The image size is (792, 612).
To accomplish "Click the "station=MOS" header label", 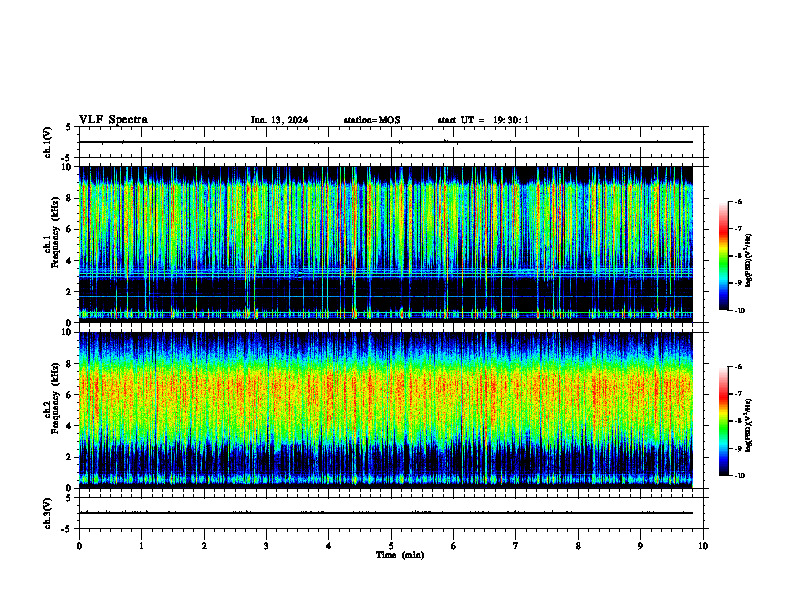I will click(x=372, y=120).
